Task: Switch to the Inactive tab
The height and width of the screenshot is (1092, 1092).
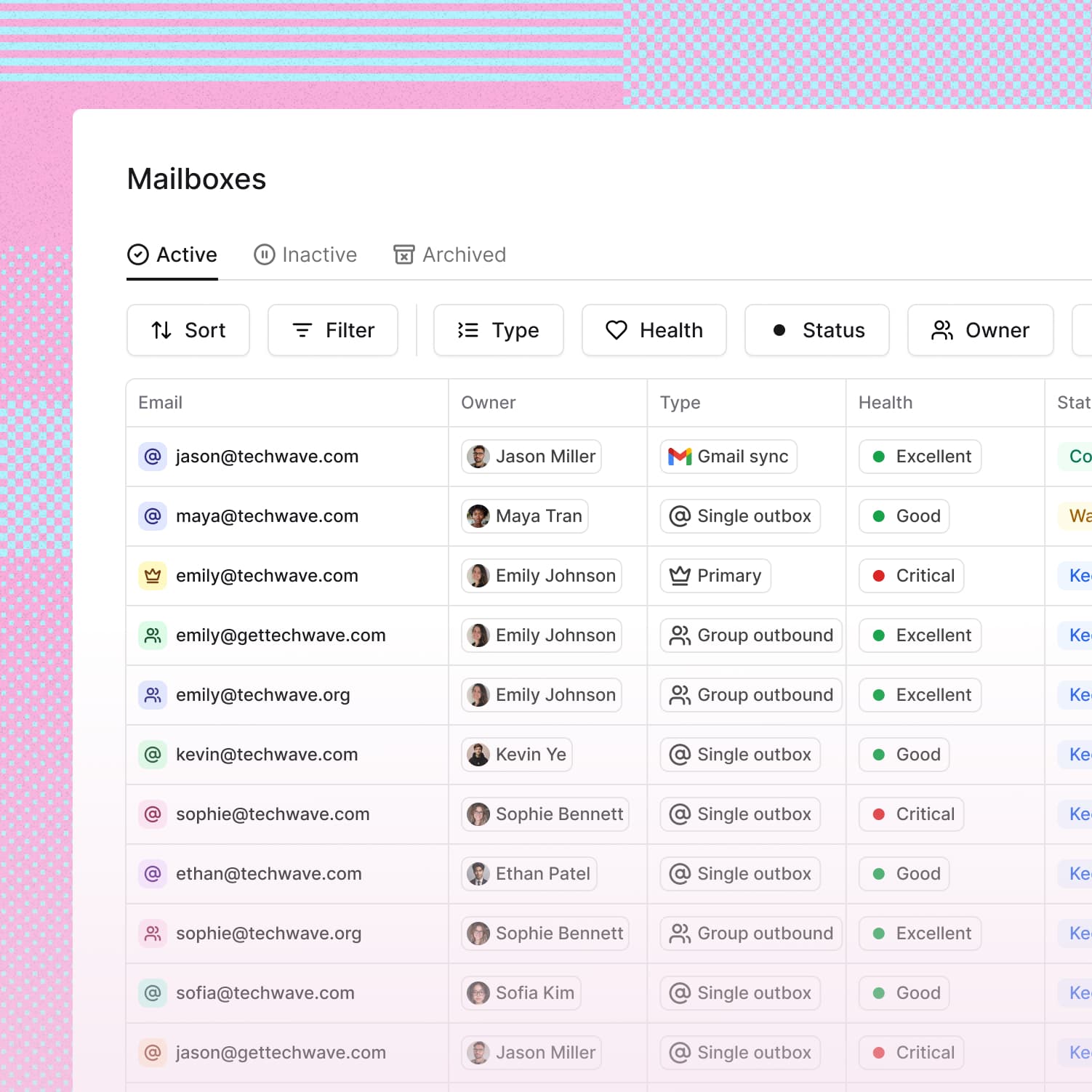Action: pos(305,254)
